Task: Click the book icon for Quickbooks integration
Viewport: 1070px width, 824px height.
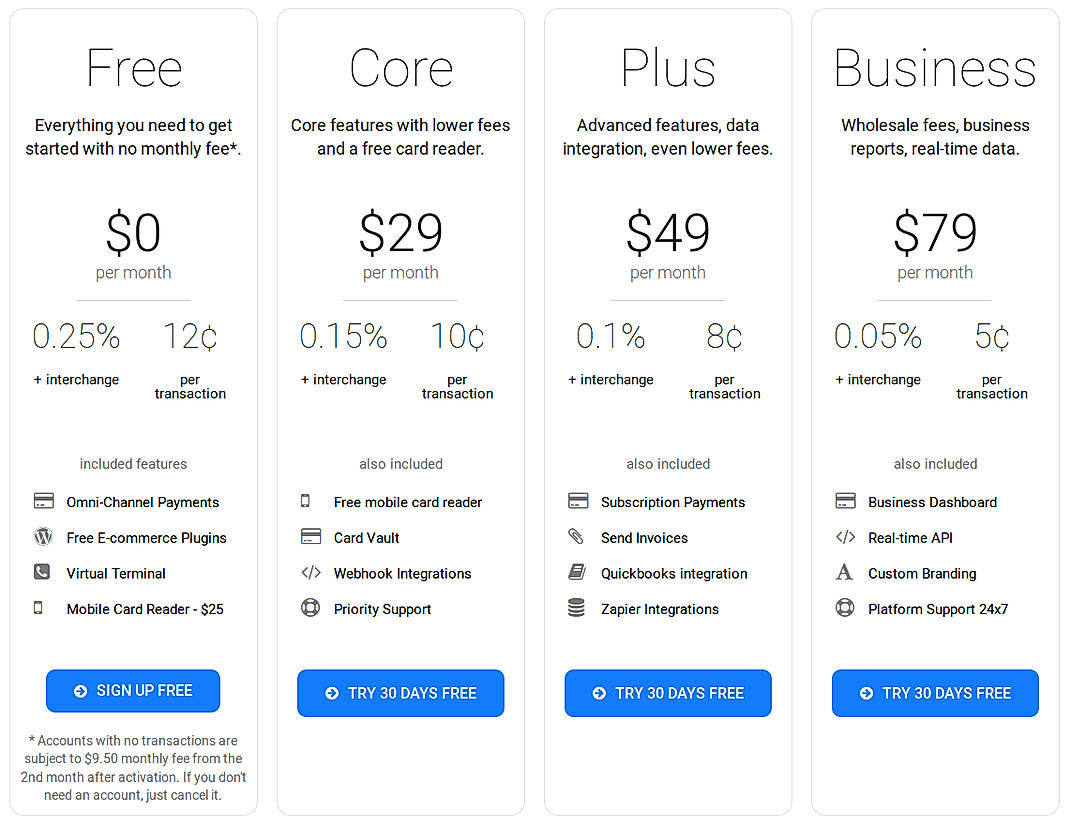Action: 577,573
